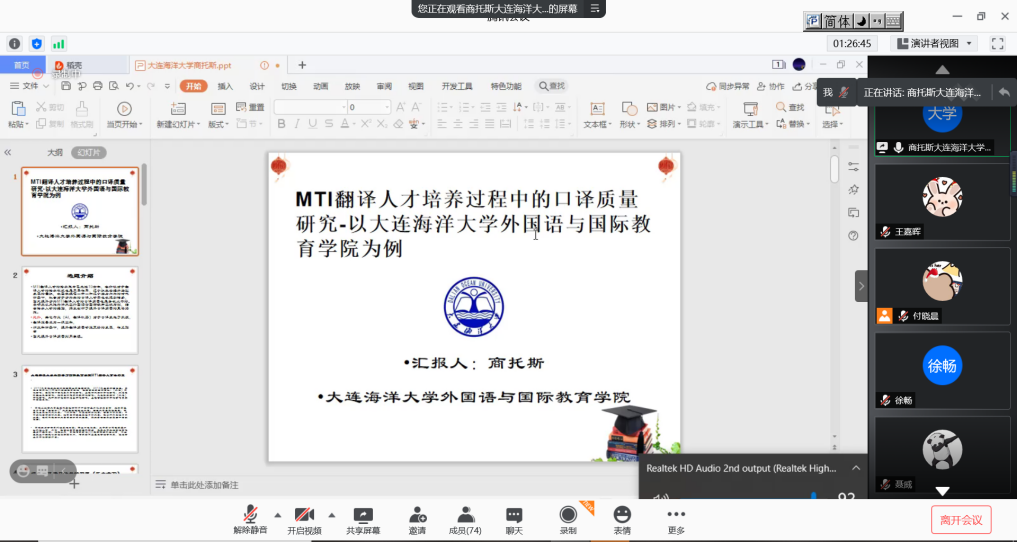
Task: Collapse the participant panel chevron
Action: point(861,286)
